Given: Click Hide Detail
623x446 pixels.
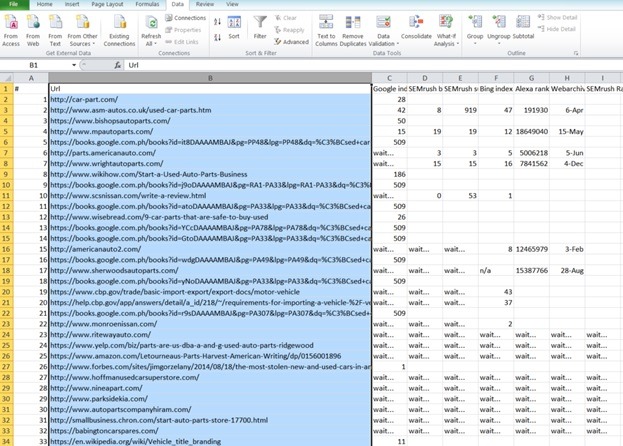Looking at the screenshot, I should (556, 29).
